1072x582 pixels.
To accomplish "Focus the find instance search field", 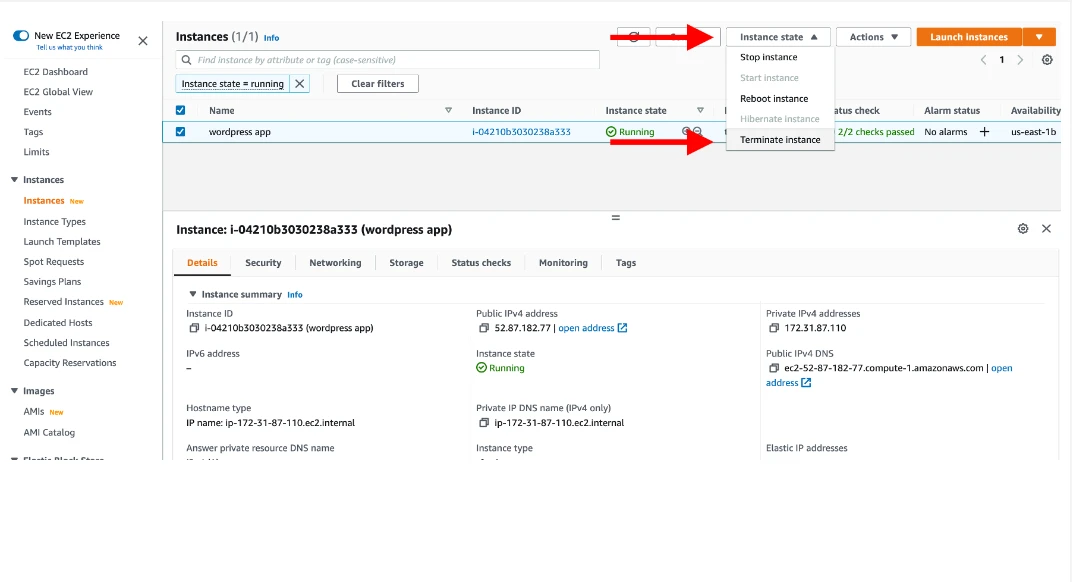I will pos(388,59).
